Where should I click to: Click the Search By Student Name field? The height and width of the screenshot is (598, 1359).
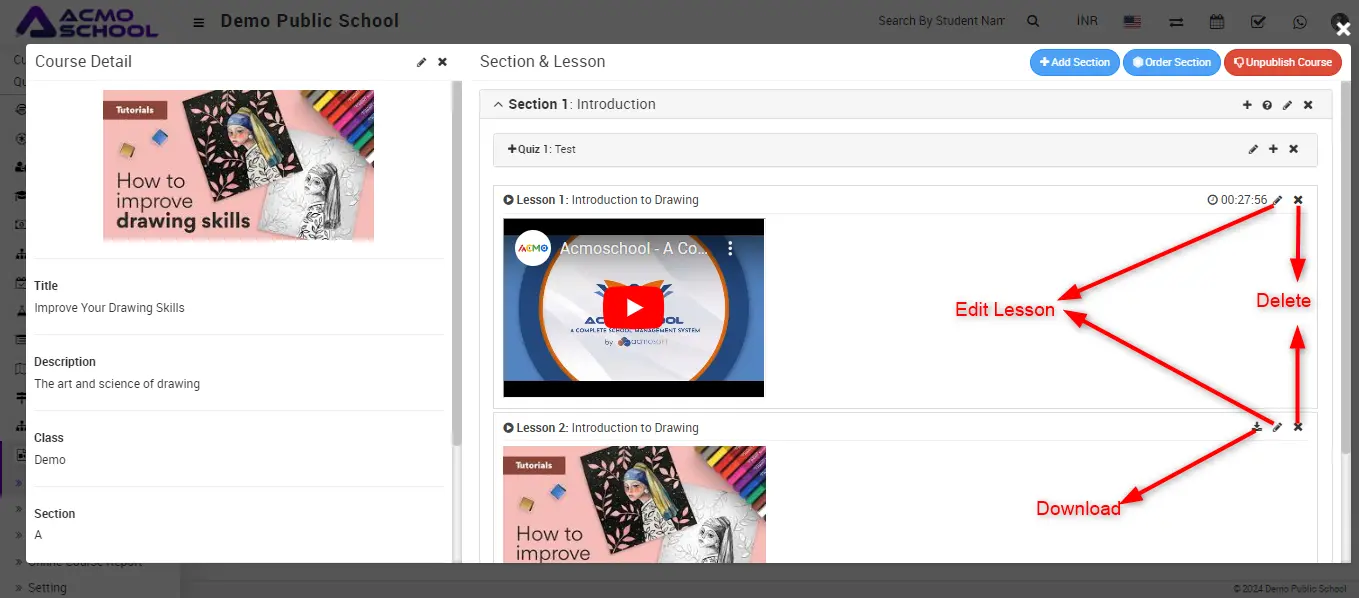[940, 21]
